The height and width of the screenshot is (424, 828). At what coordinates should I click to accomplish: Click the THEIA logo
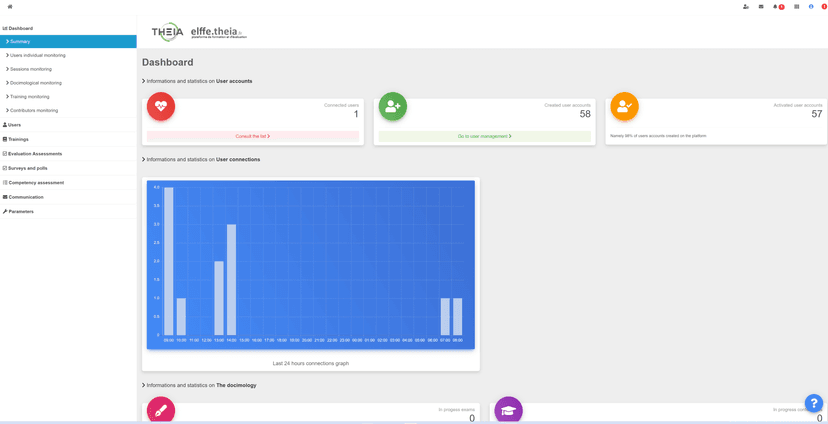[x=167, y=32]
